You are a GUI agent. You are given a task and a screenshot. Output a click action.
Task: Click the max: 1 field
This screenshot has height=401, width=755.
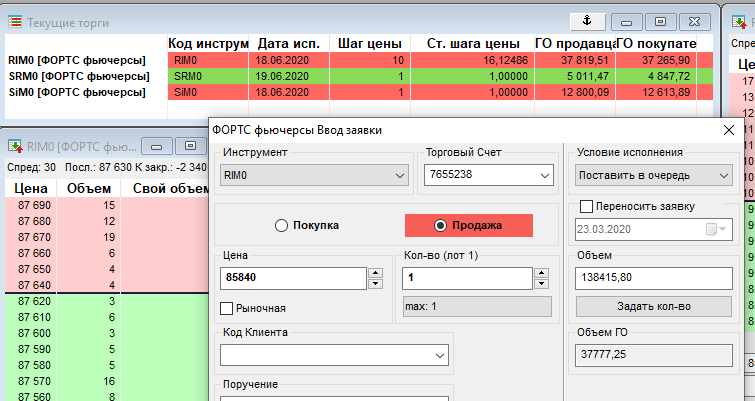(477, 307)
